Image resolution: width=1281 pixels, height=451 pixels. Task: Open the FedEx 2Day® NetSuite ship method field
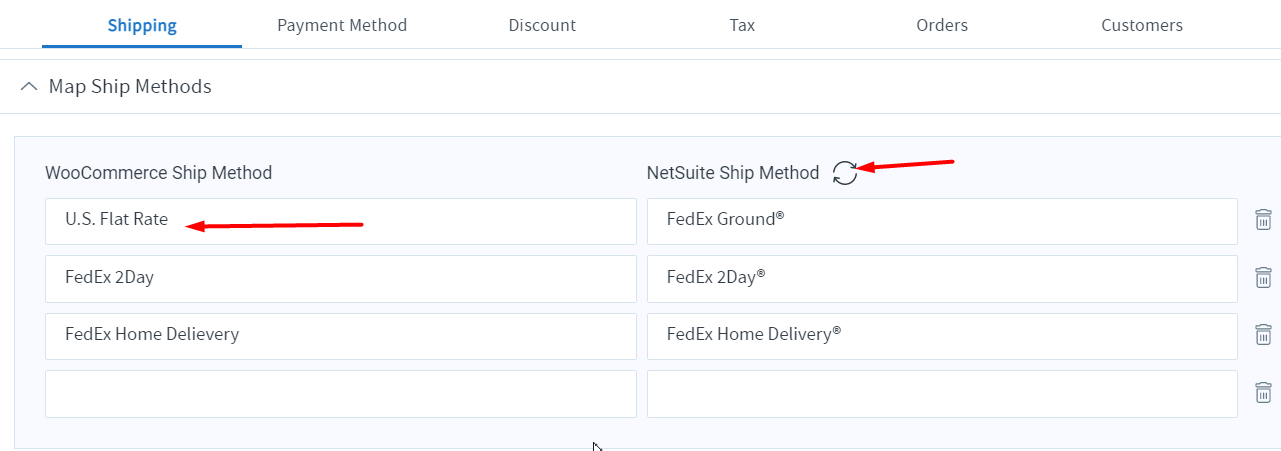(x=942, y=278)
